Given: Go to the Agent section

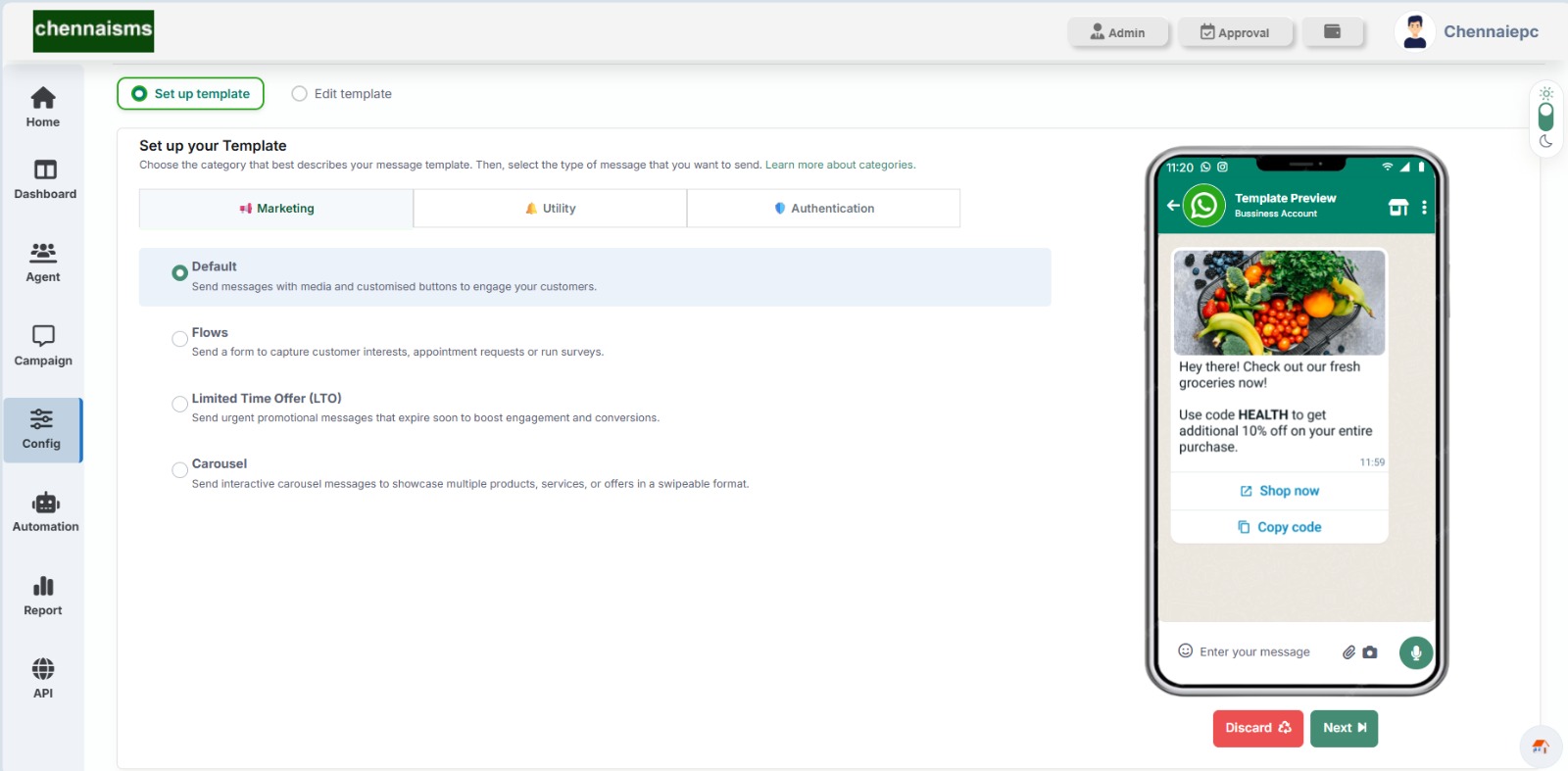Looking at the screenshot, I should (x=43, y=263).
